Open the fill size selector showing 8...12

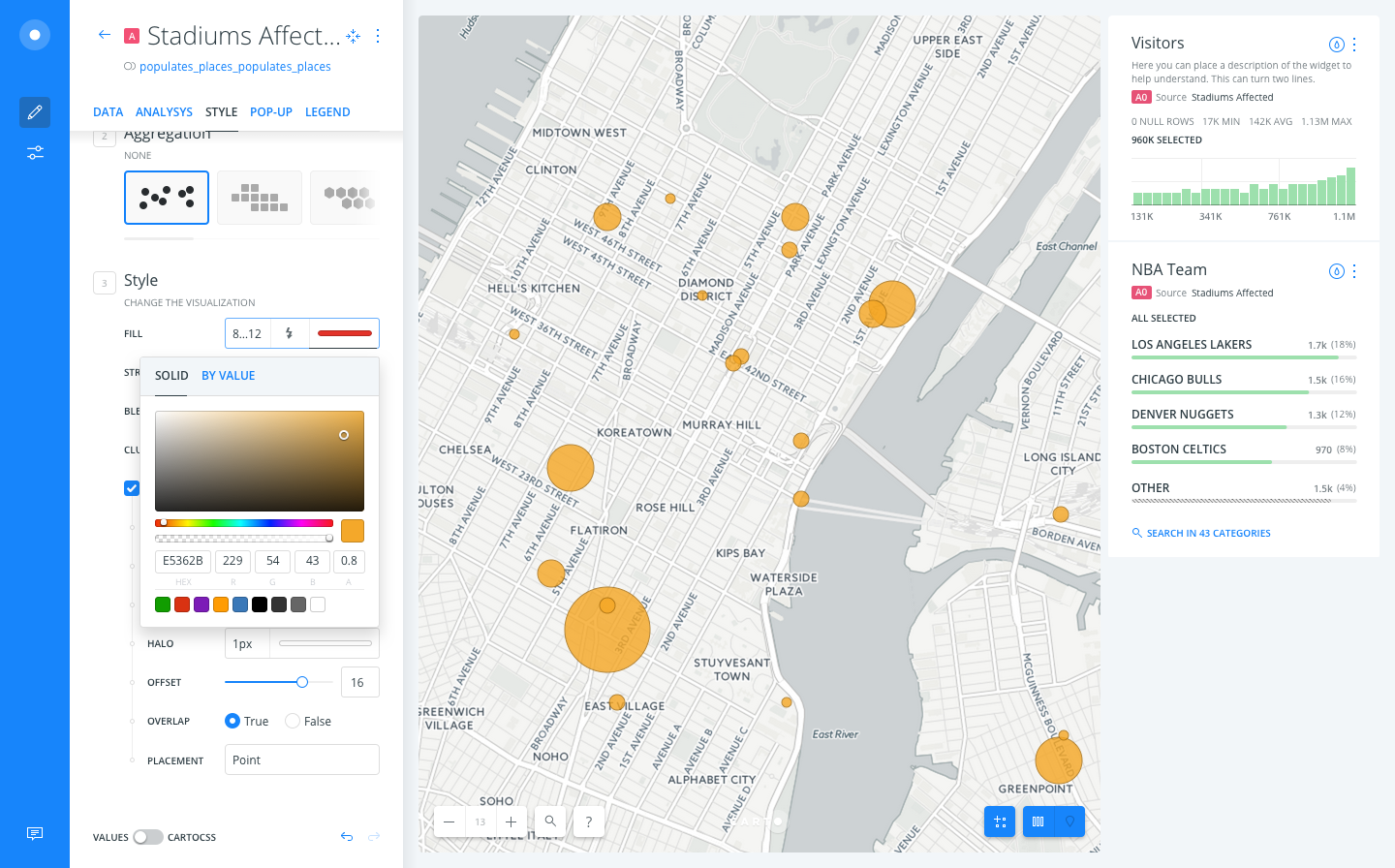246,332
